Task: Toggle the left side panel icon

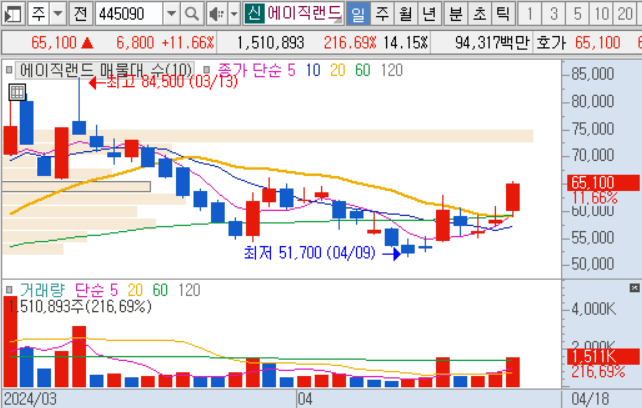Action: tap(13, 14)
